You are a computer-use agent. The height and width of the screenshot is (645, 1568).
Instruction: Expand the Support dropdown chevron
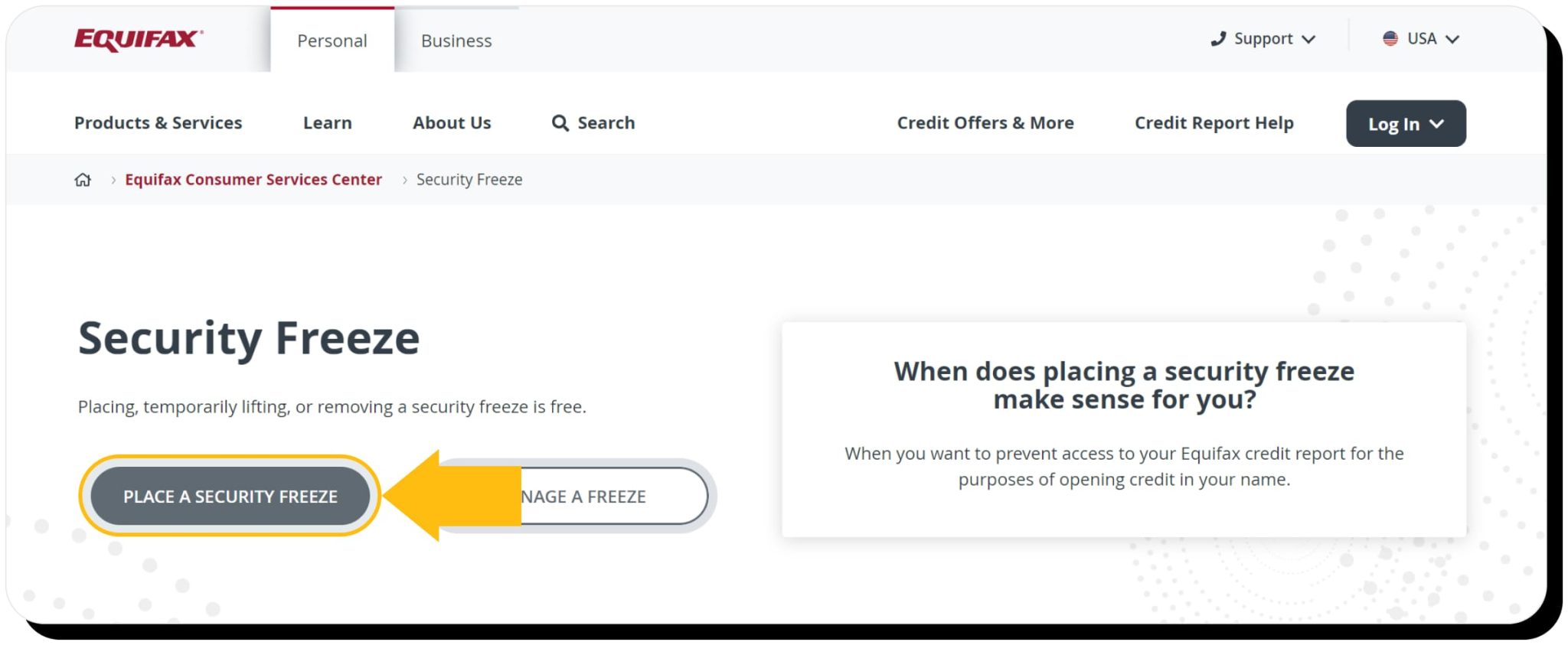point(1309,40)
